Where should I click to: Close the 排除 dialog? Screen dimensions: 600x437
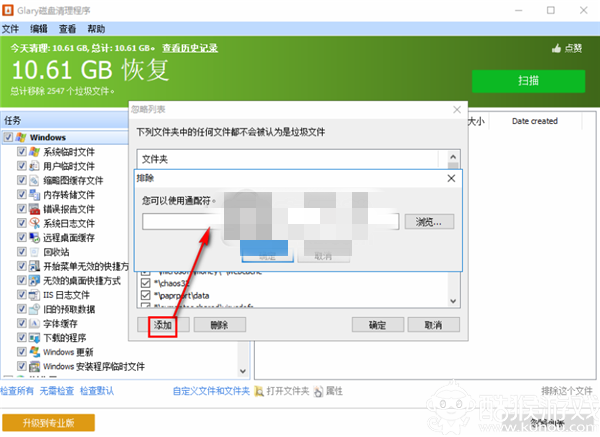pos(452,178)
